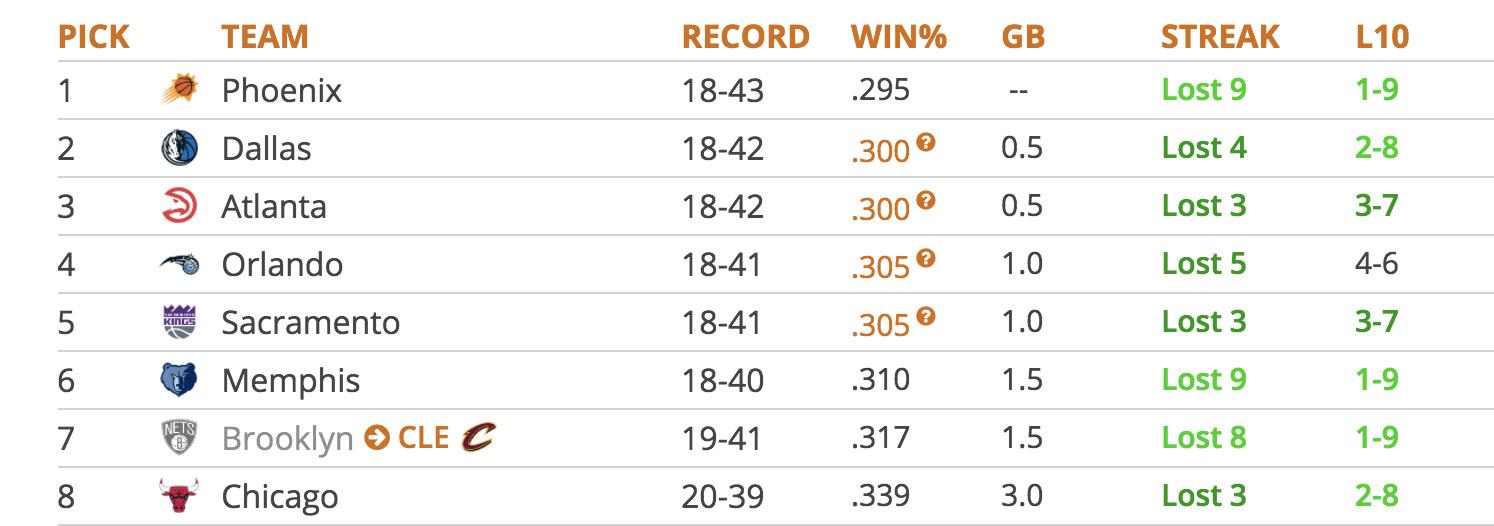Viewport: 1494px width, 526px height.
Task: Click the Chicago Bulls team logo
Action: pos(180,496)
